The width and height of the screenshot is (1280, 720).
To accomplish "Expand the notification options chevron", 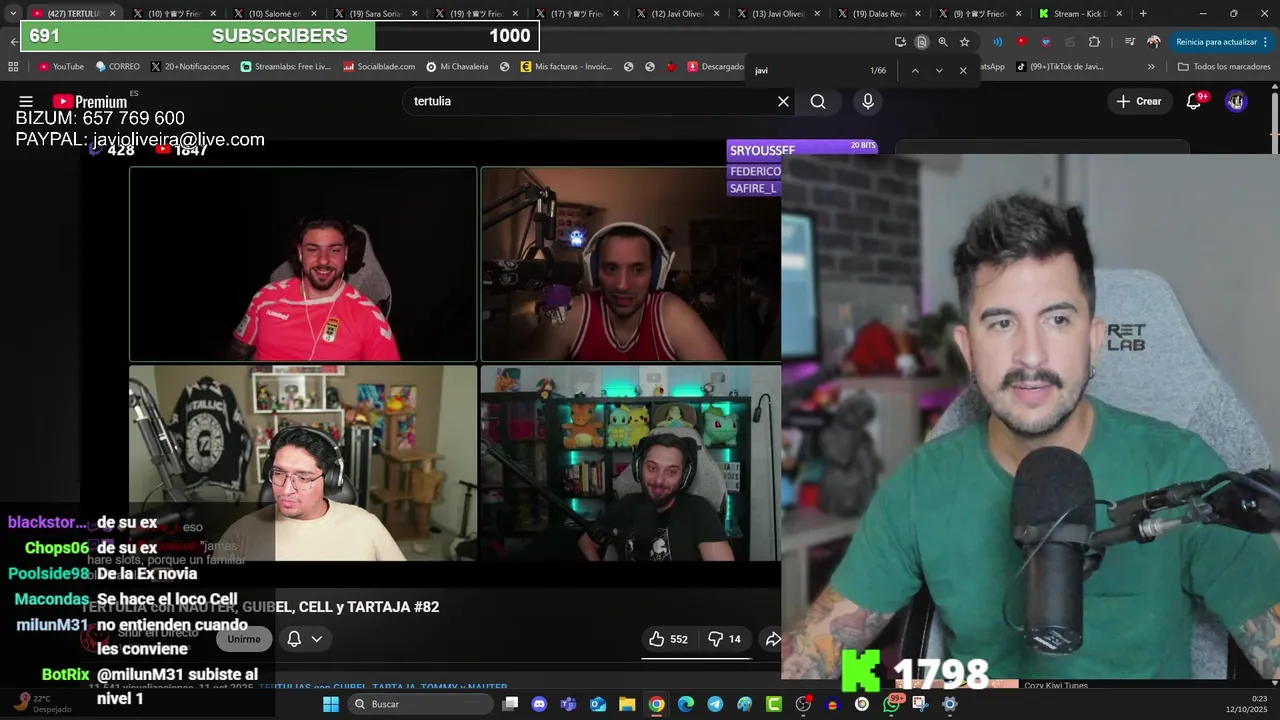I will tap(317, 639).
